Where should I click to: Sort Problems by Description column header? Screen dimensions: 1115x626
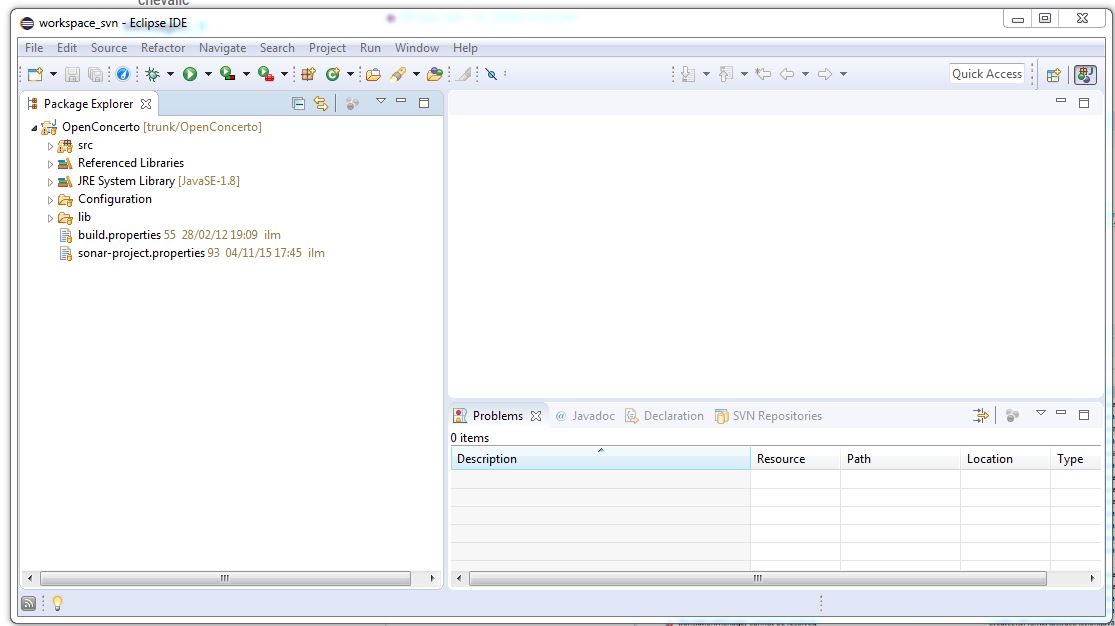coord(600,459)
